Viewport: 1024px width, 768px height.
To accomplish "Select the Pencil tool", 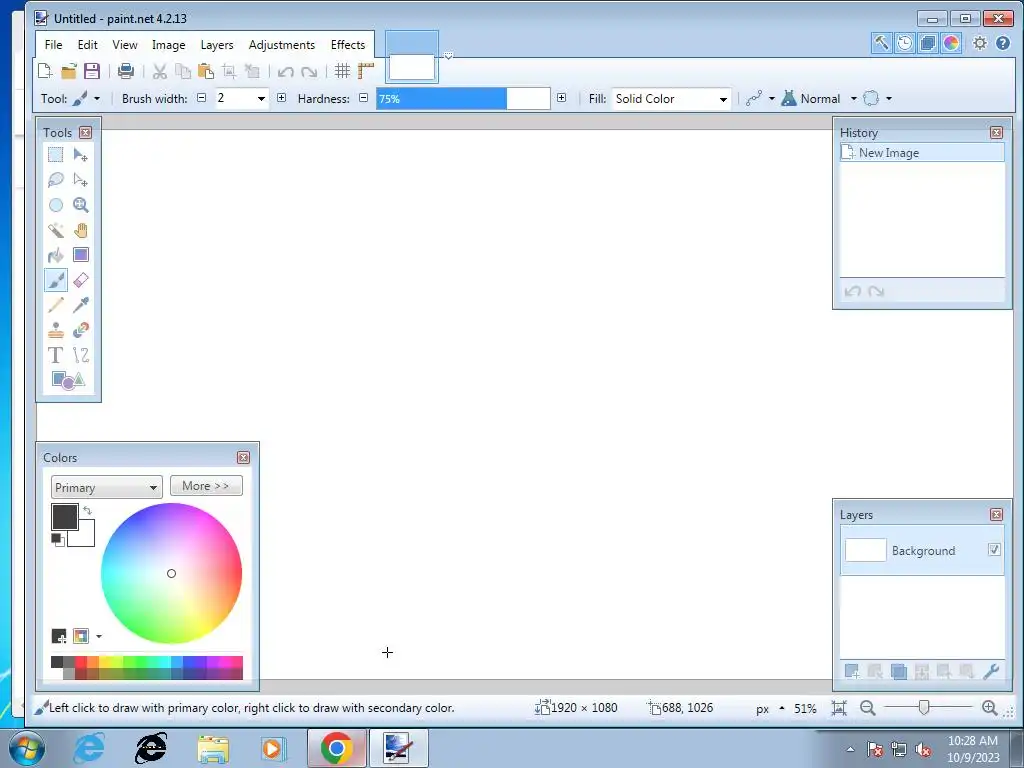I will 56,305.
